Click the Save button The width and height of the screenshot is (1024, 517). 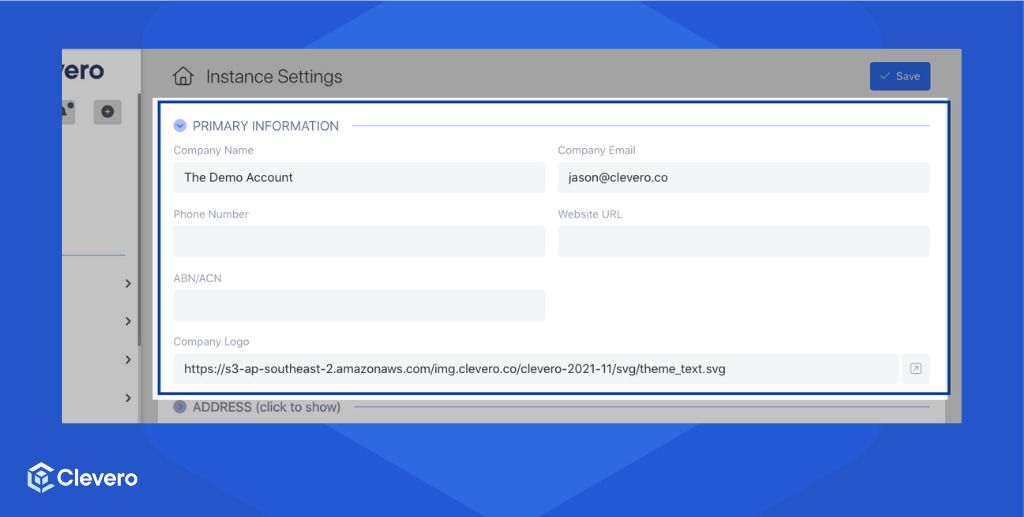point(900,76)
